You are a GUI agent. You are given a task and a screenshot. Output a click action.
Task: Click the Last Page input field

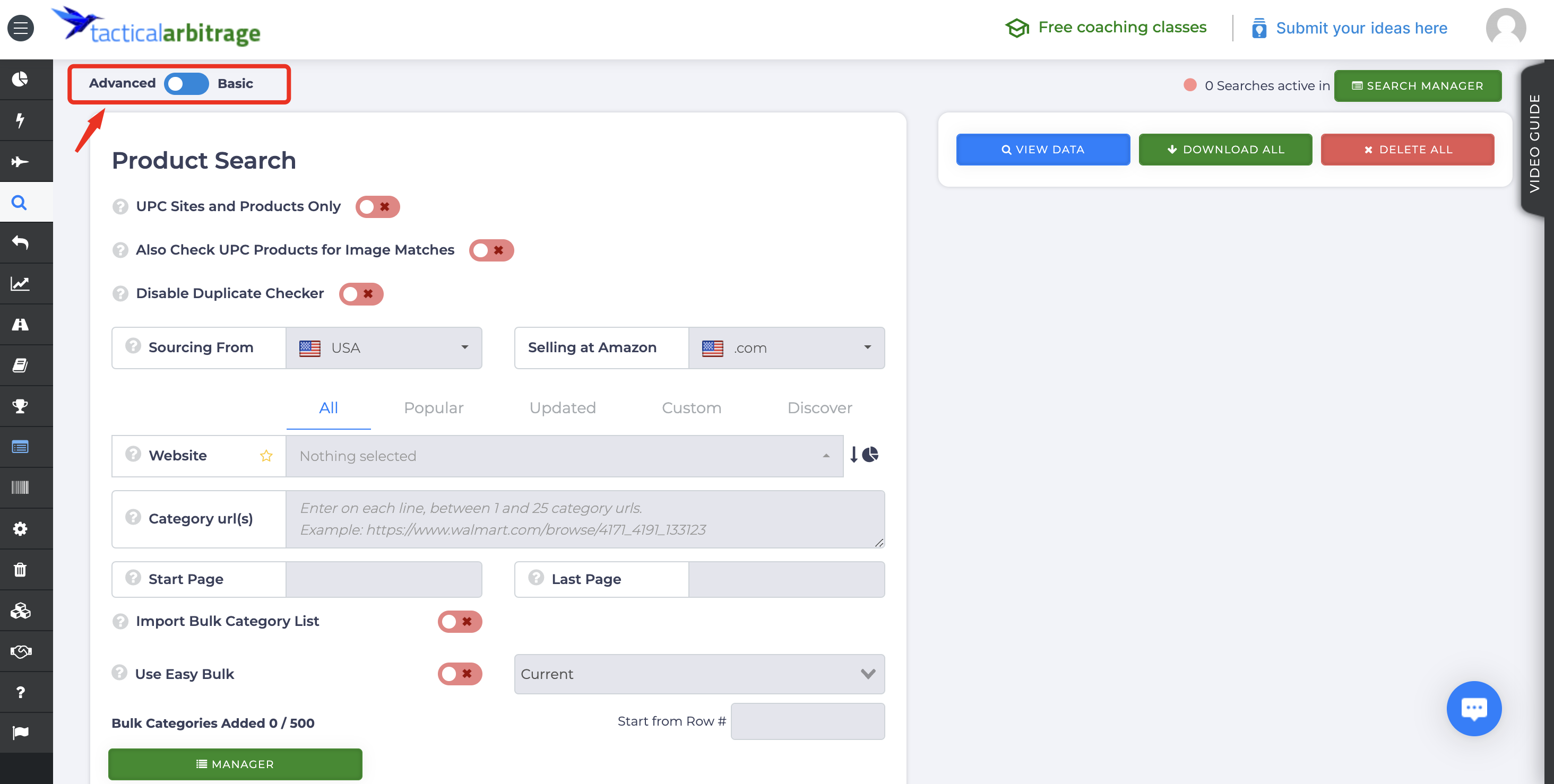(x=787, y=580)
